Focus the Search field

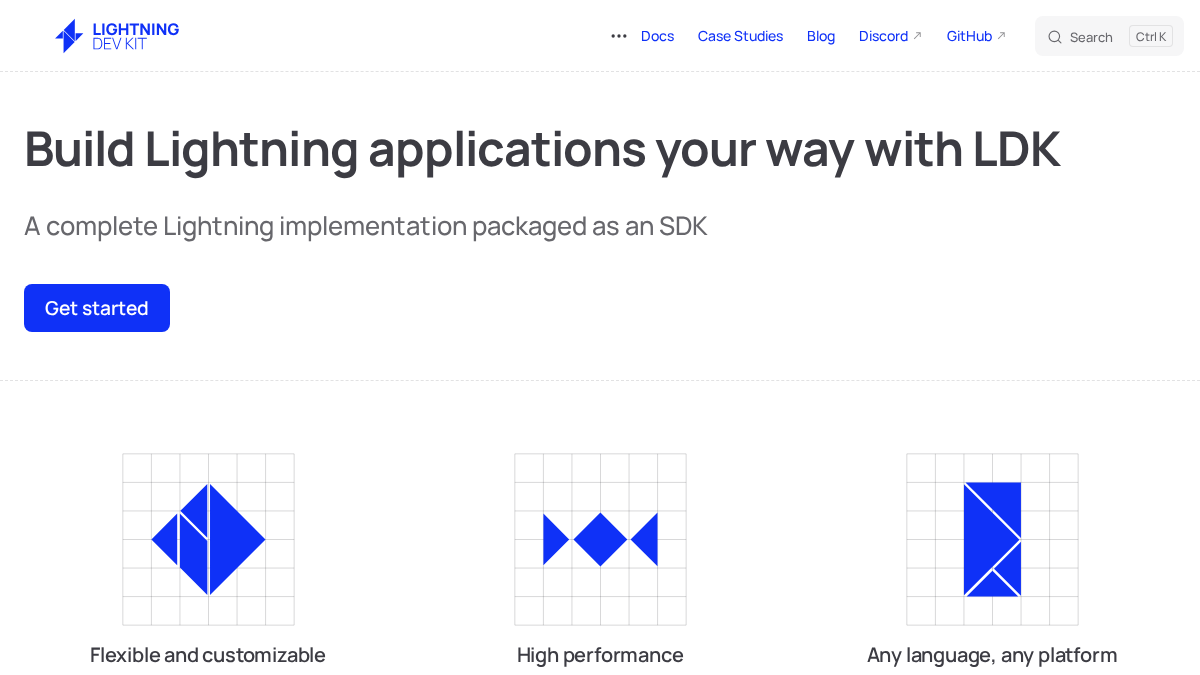coord(1109,37)
